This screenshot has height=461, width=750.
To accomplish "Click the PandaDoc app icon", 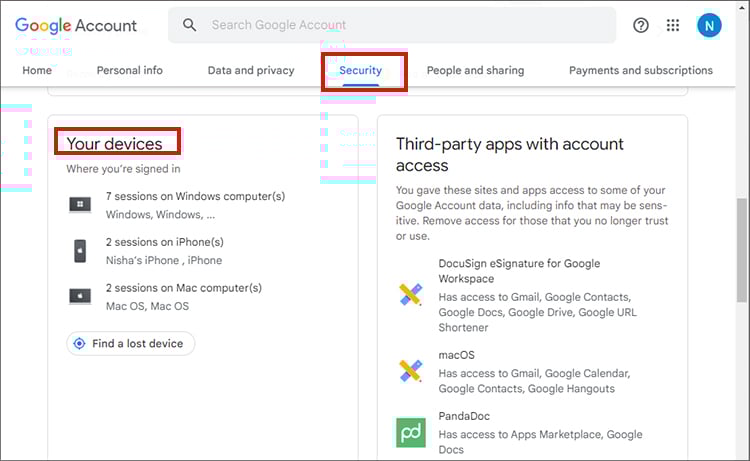I will click(x=410, y=432).
